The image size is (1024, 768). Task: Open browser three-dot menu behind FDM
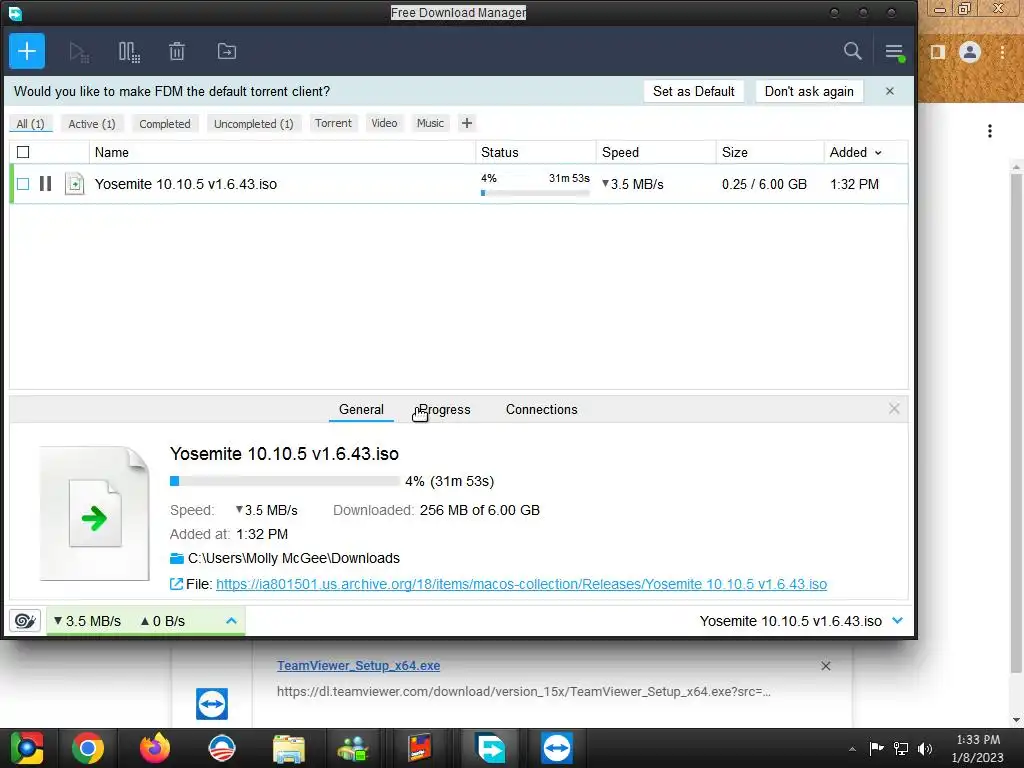1002,52
